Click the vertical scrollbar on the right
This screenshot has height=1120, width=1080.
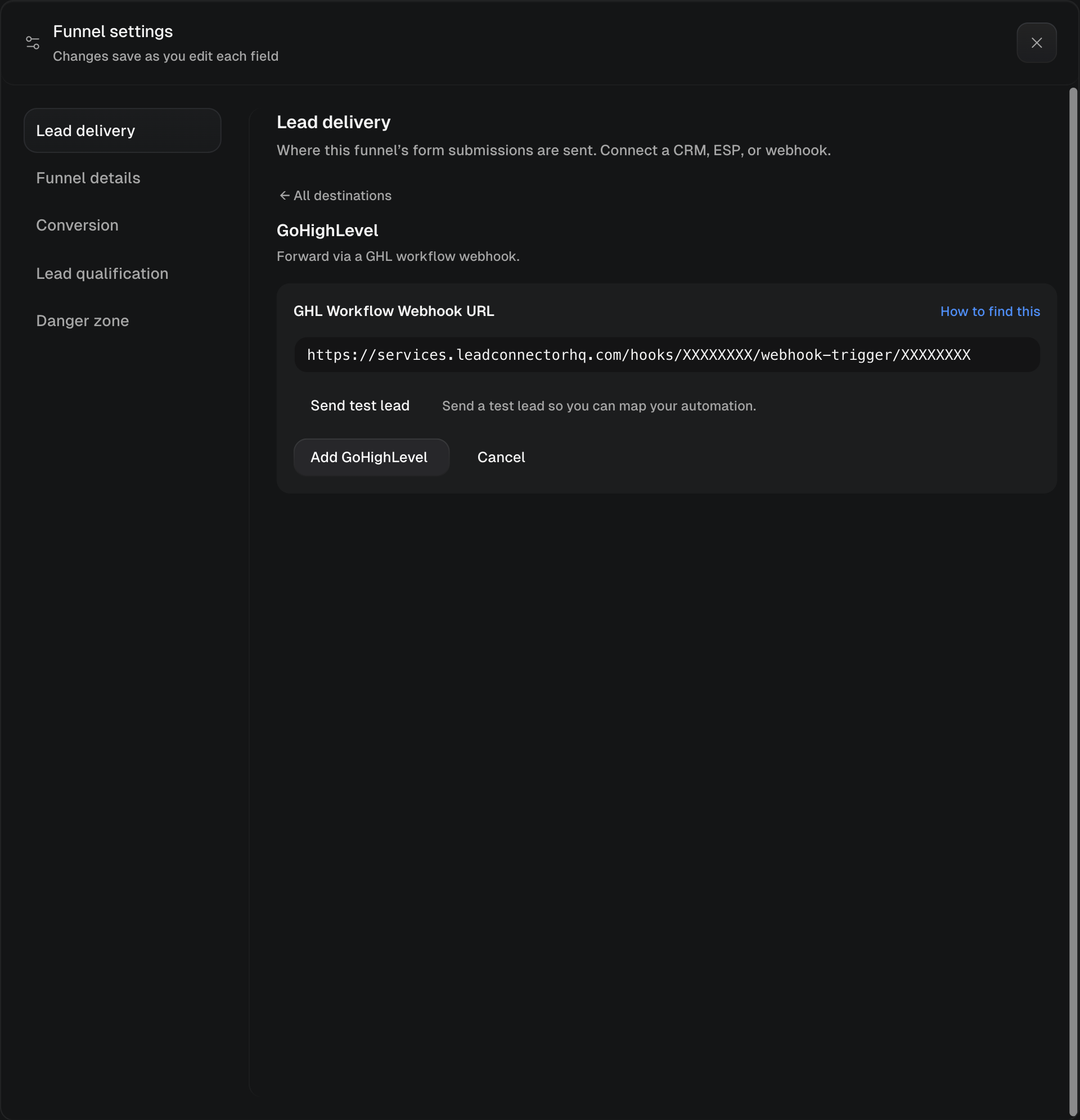(x=1073, y=602)
